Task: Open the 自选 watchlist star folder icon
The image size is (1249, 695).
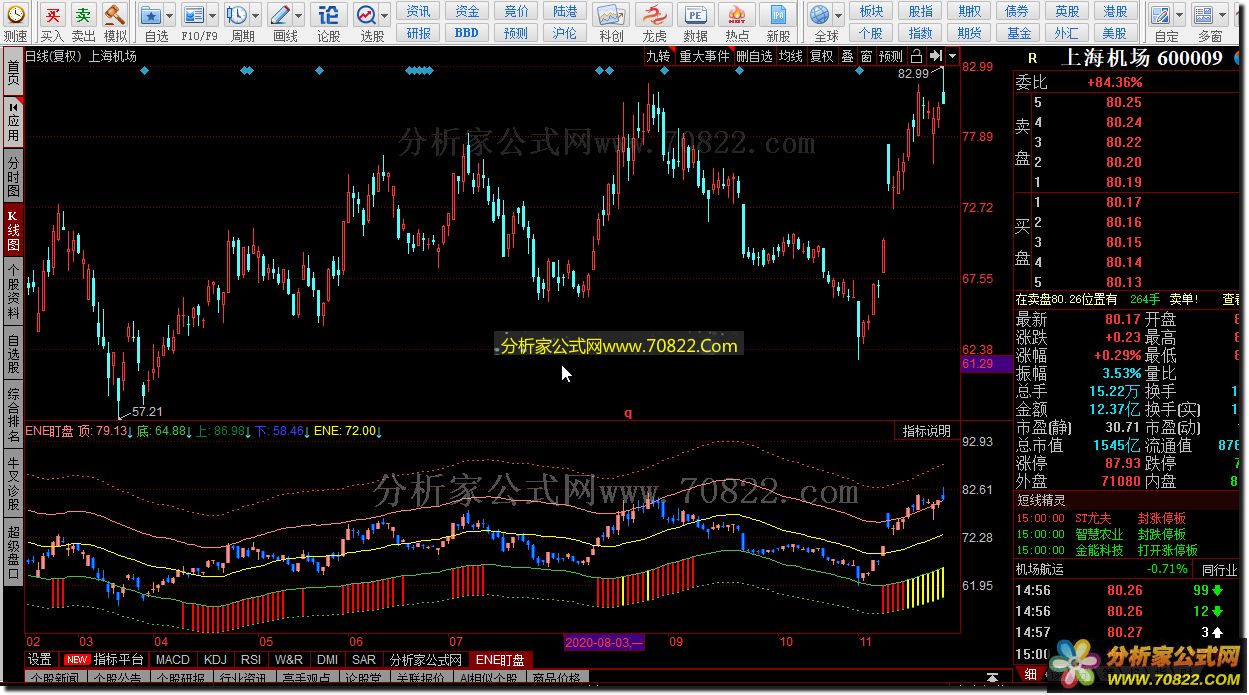Action: pyautogui.click(x=150, y=15)
